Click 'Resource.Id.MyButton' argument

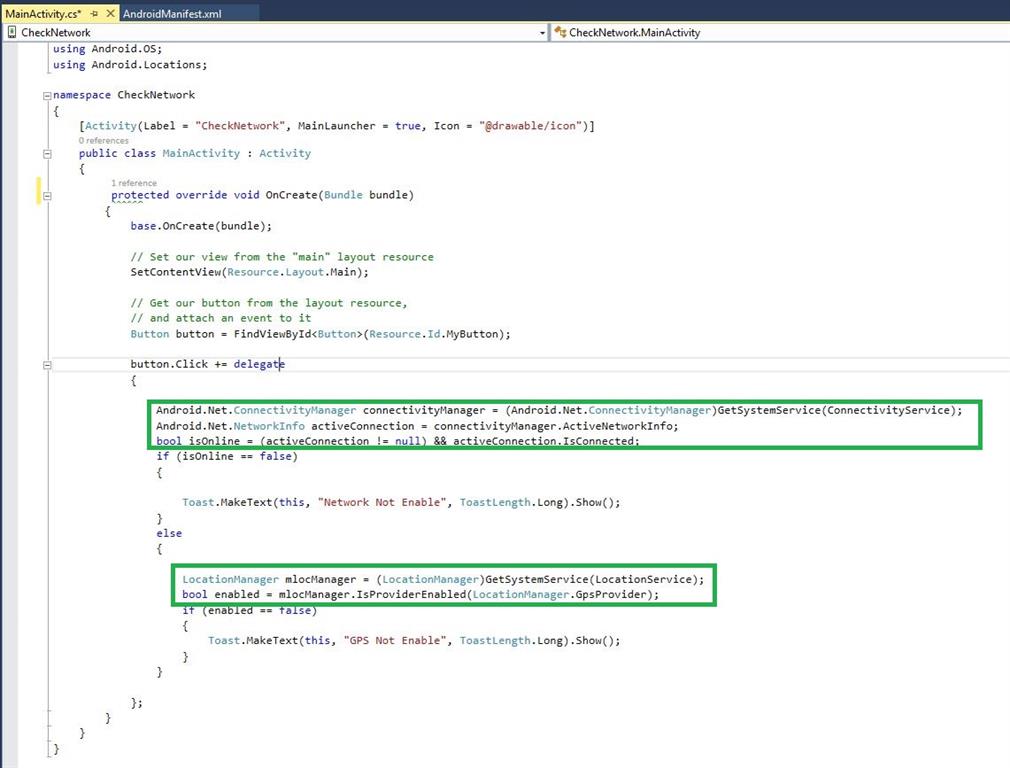tap(434, 334)
